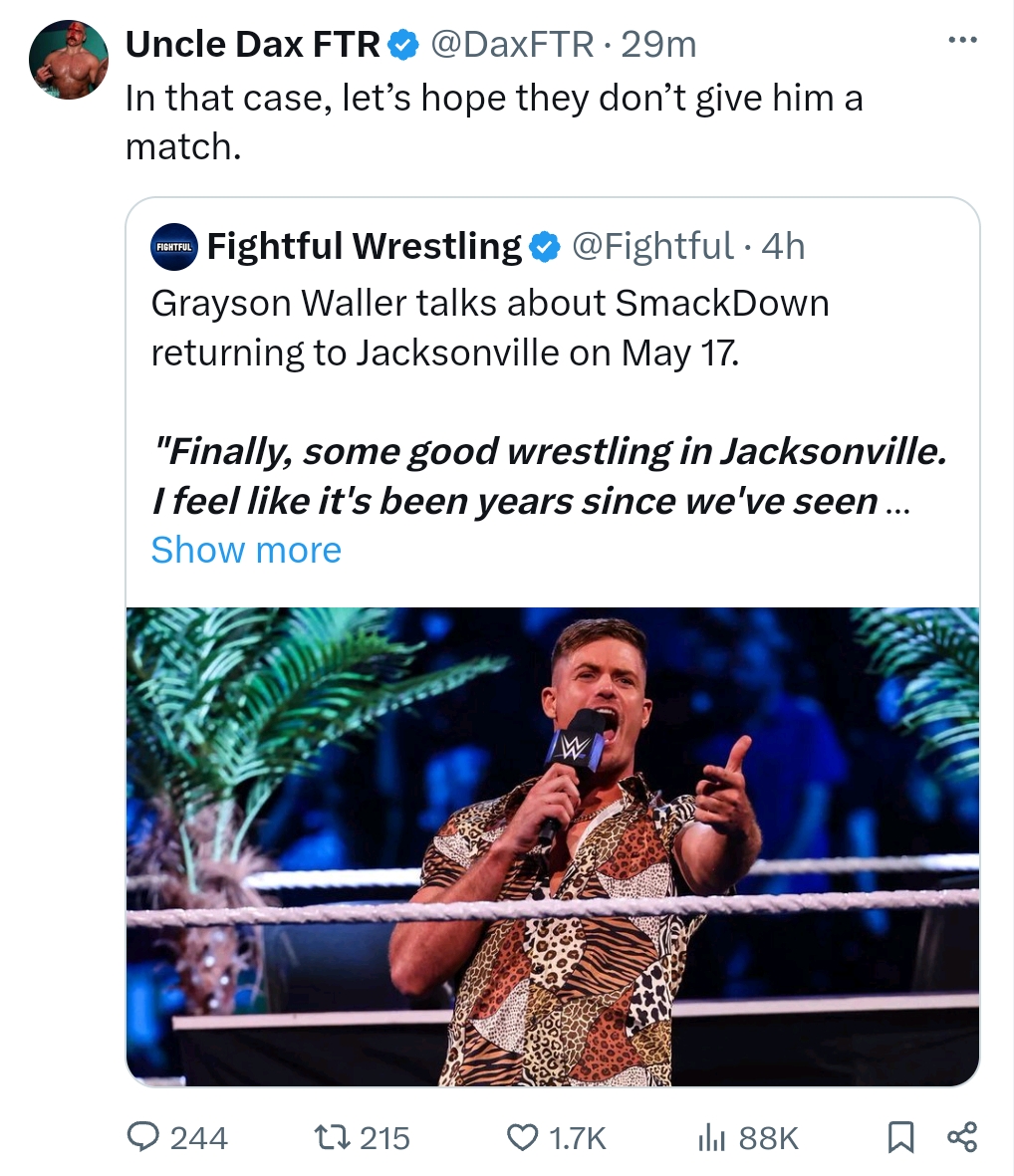1014x1176 pixels.
Task: Expand quoted tweet with Show more
Action: point(246,550)
